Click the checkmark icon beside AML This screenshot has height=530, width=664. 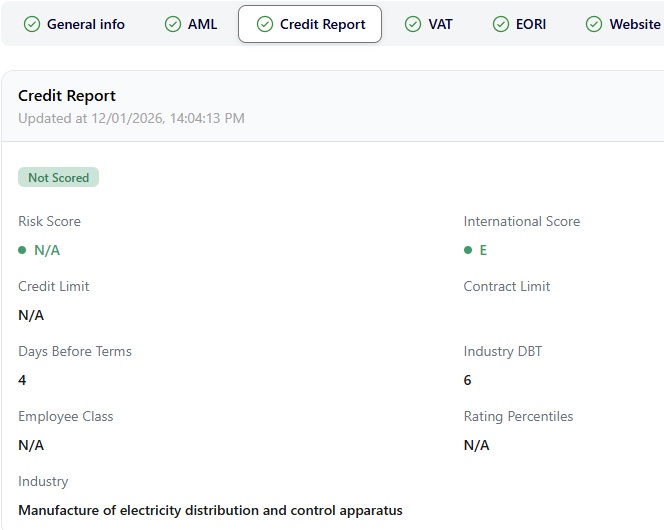[x=173, y=24]
